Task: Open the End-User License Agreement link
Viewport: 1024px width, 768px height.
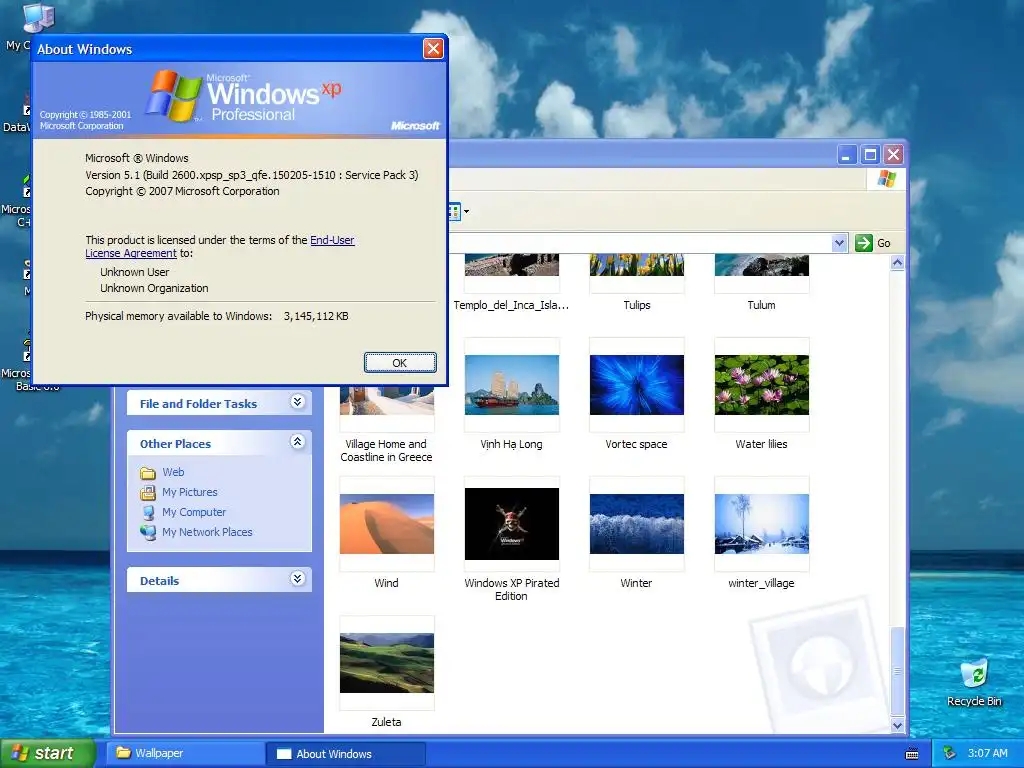Action: pos(219,247)
